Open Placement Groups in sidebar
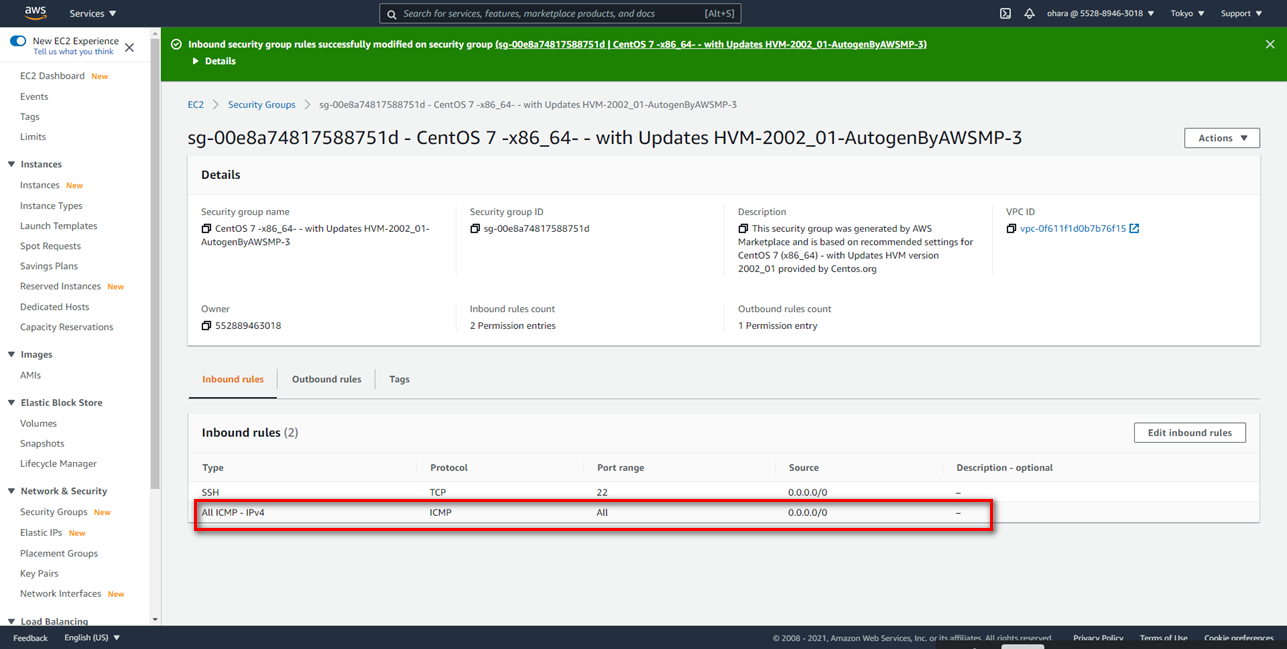 pyautogui.click(x=59, y=553)
